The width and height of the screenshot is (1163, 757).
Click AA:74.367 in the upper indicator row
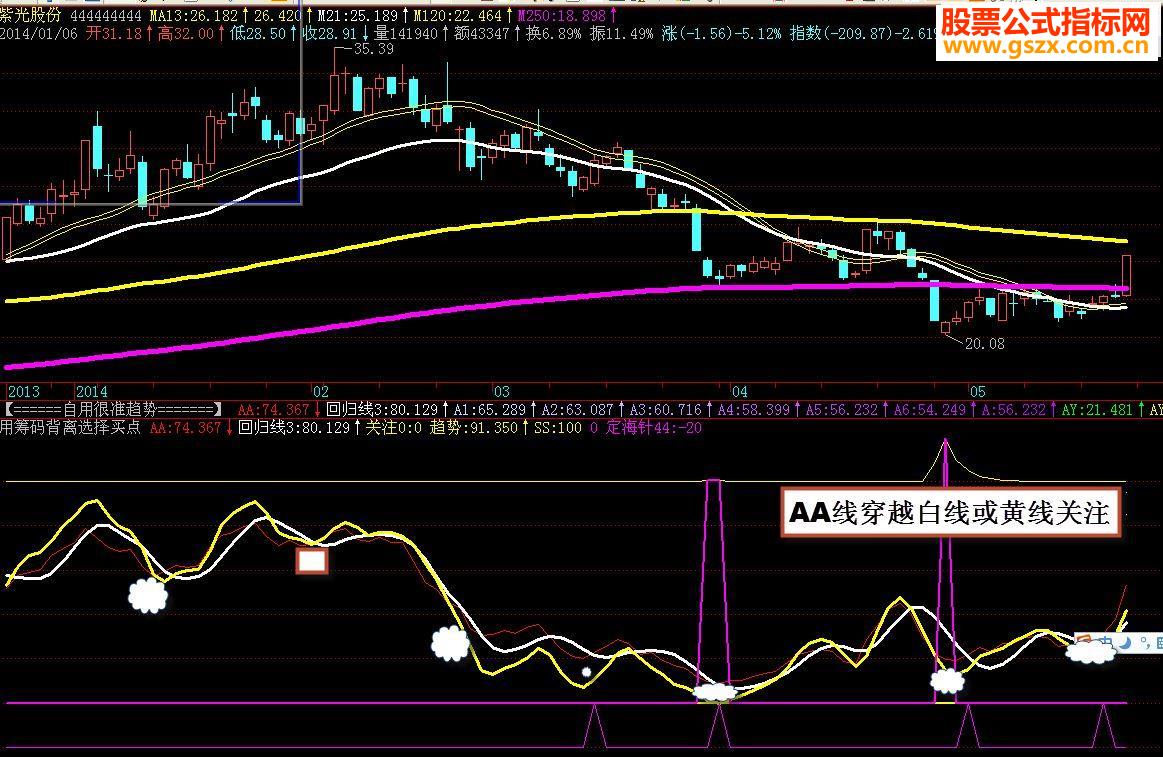pos(273,410)
